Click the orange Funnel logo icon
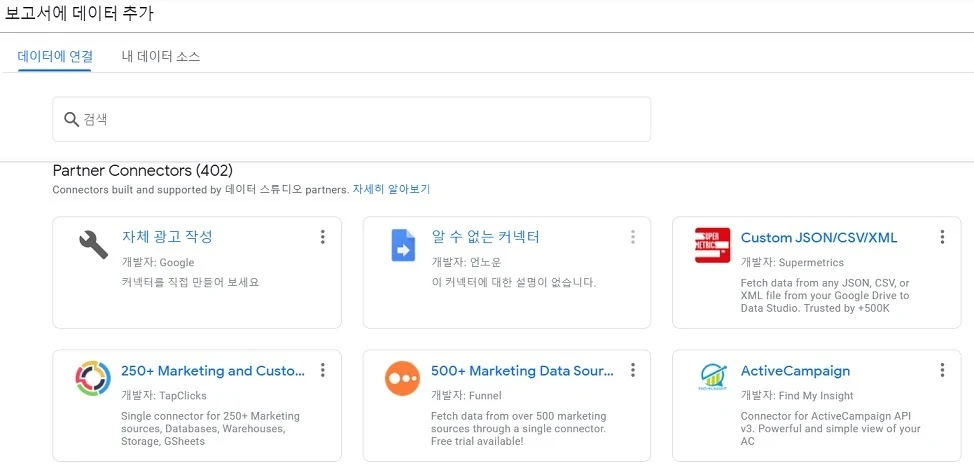Screen dimensions: 974x468 click(x=403, y=378)
